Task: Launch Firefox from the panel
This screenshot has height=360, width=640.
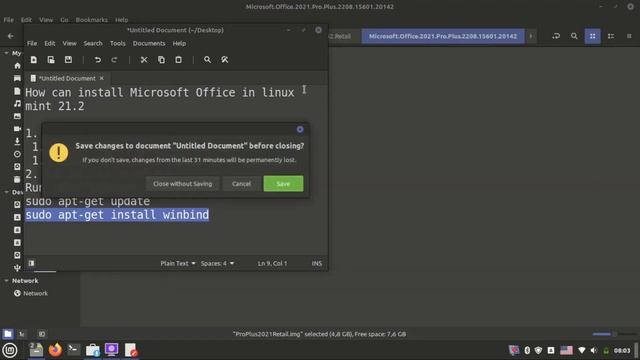Action: (x=55, y=350)
